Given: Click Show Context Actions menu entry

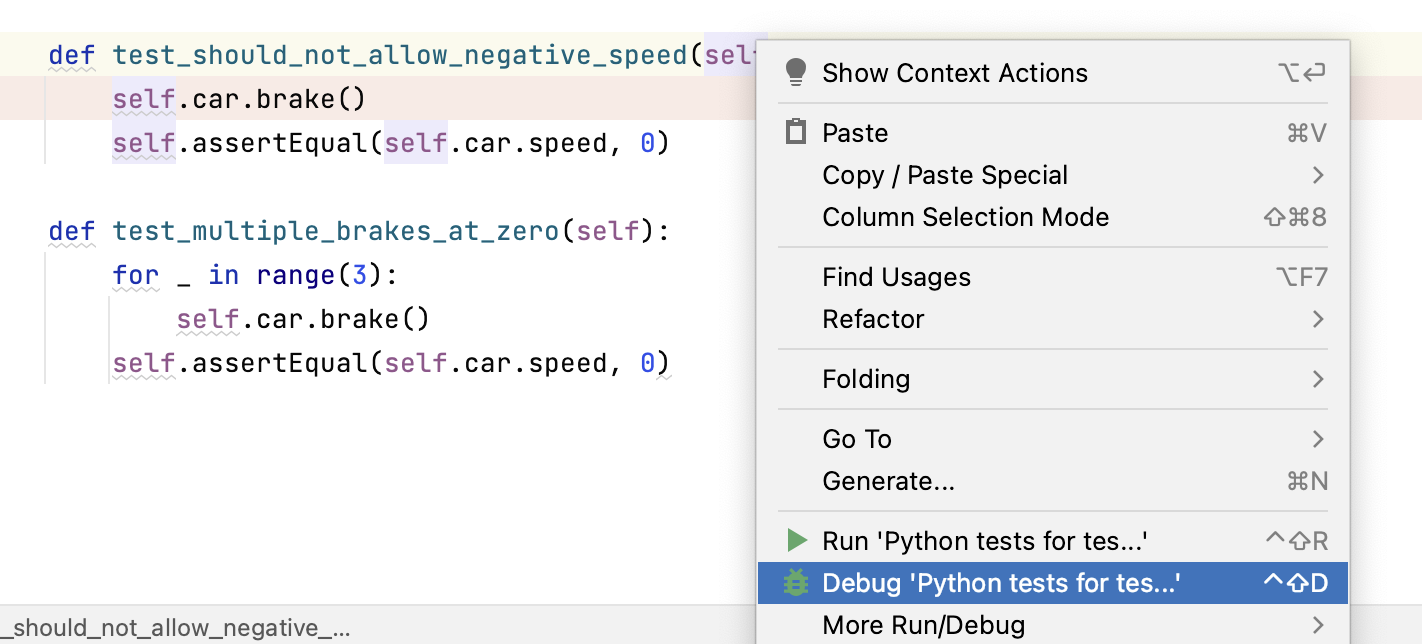Looking at the screenshot, I should click(955, 72).
